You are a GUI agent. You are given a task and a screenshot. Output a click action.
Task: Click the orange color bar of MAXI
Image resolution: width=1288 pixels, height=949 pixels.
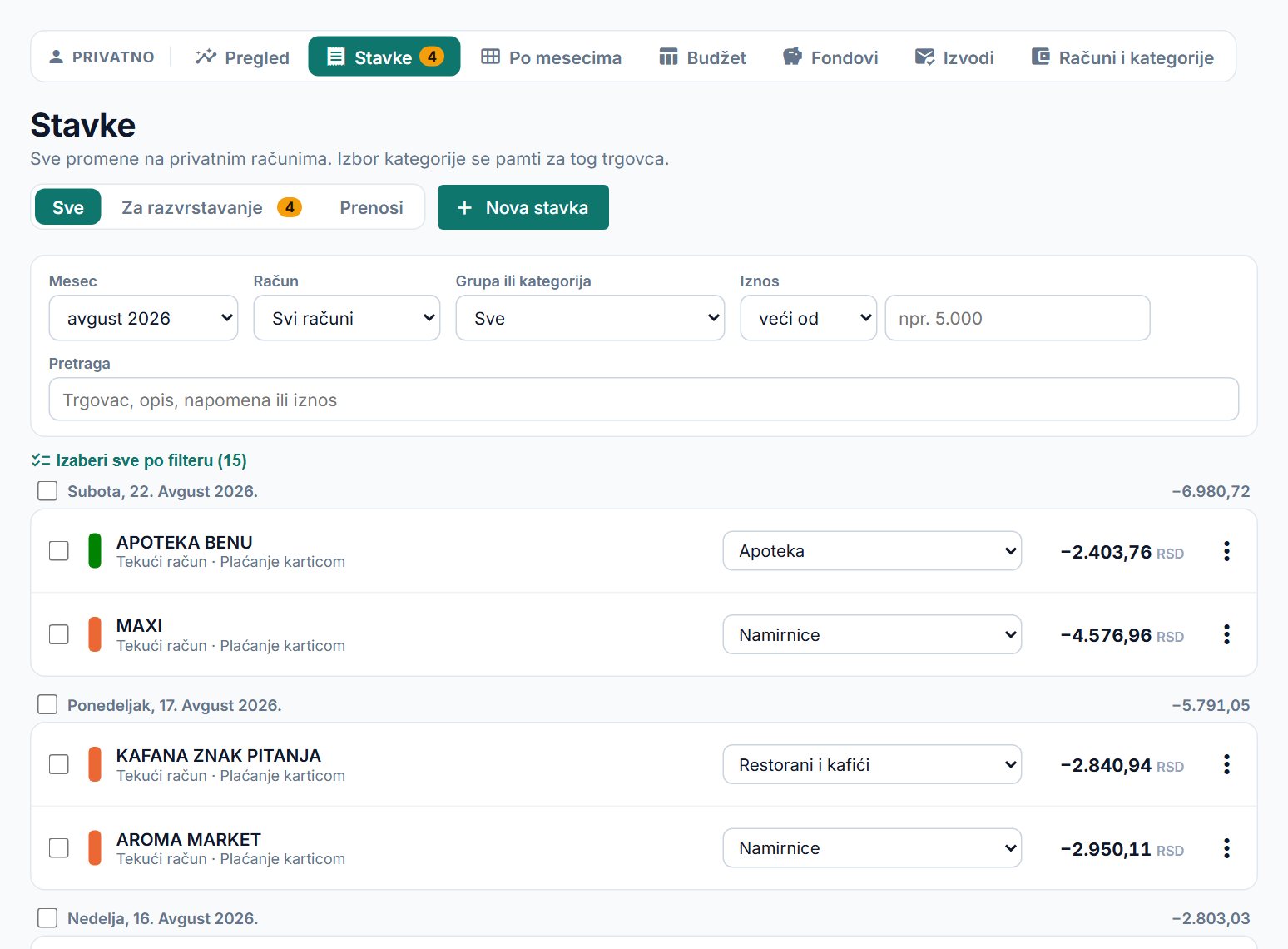[x=95, y=634]
